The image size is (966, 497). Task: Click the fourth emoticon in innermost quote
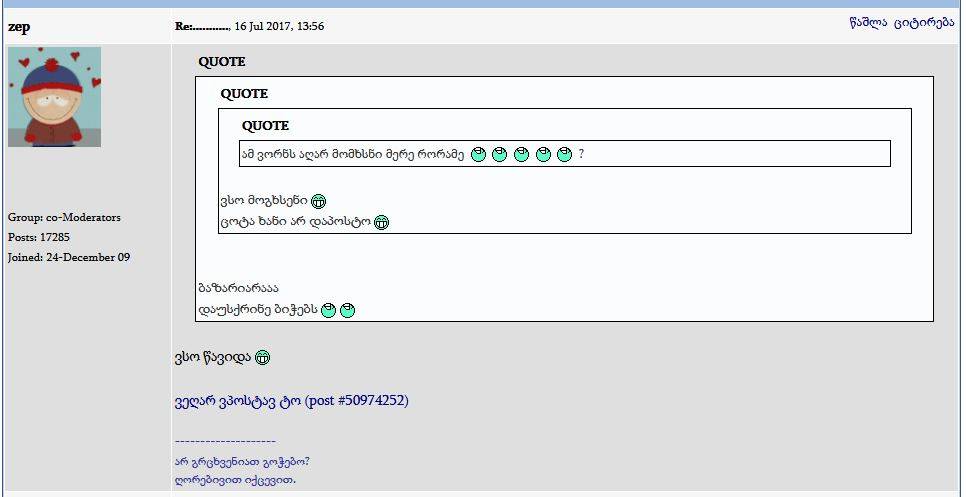point(543,155)
